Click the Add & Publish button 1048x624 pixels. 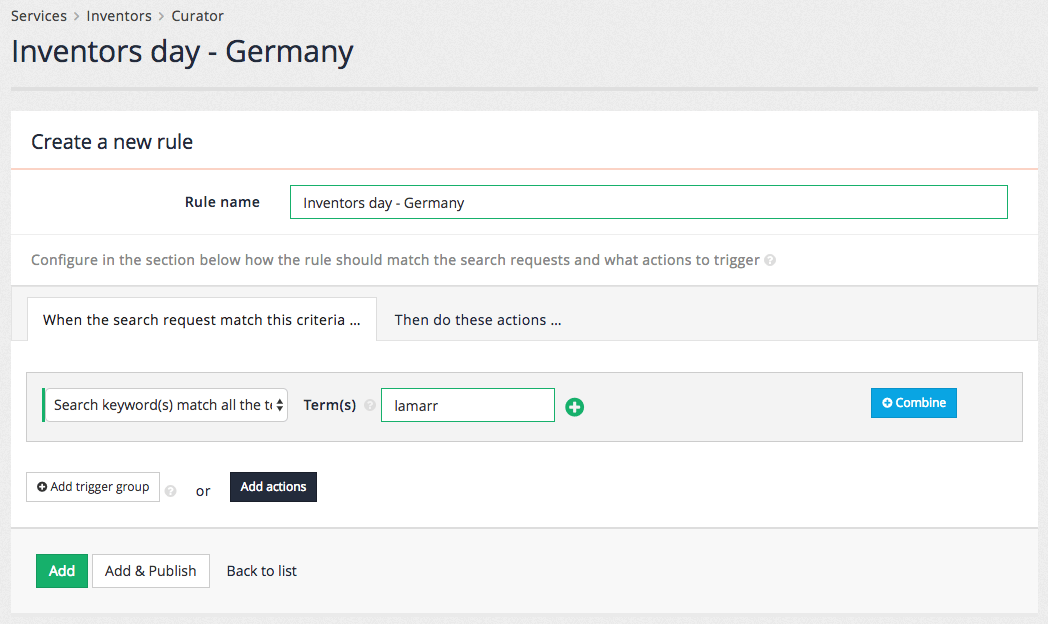[150, 570]
